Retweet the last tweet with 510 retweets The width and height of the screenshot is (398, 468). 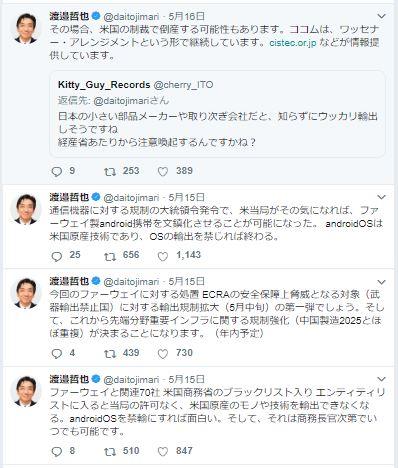pyautogui.click(x=110, y=452)
